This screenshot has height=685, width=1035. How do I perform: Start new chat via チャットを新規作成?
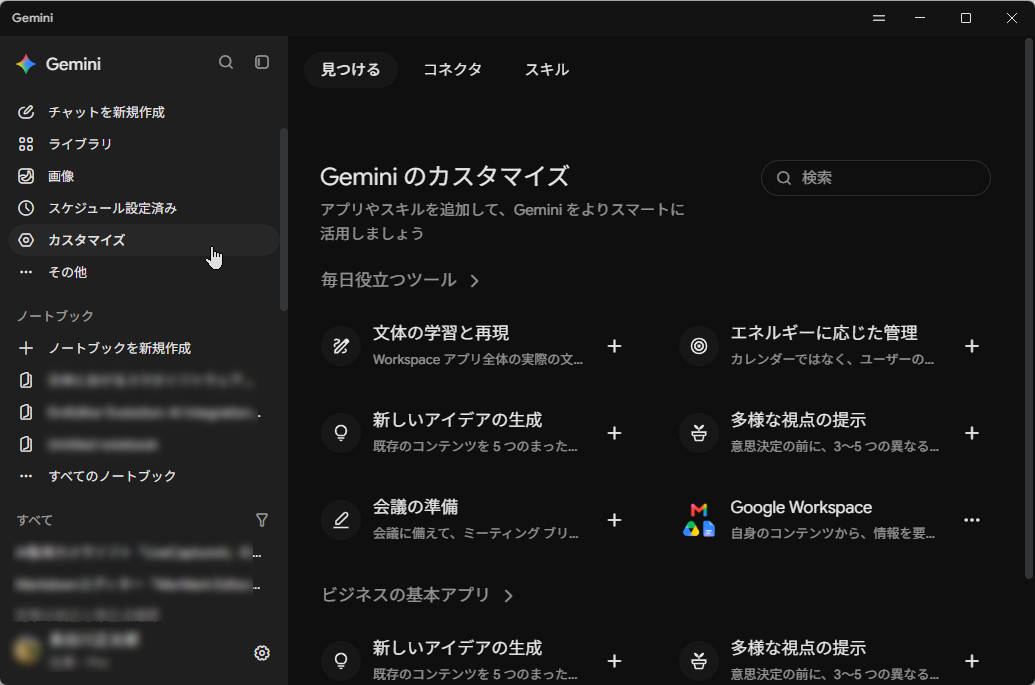point(144,112)
